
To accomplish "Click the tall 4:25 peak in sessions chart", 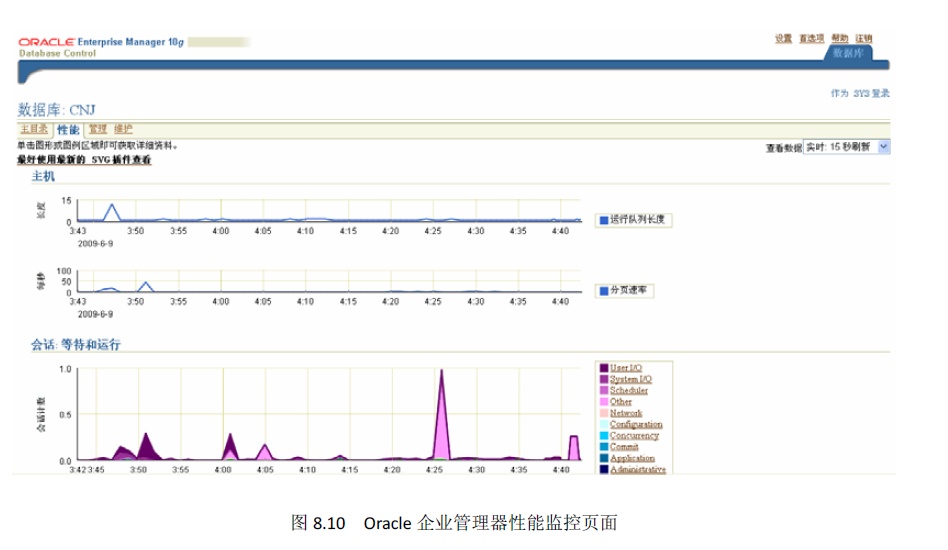I will (441, 423).
